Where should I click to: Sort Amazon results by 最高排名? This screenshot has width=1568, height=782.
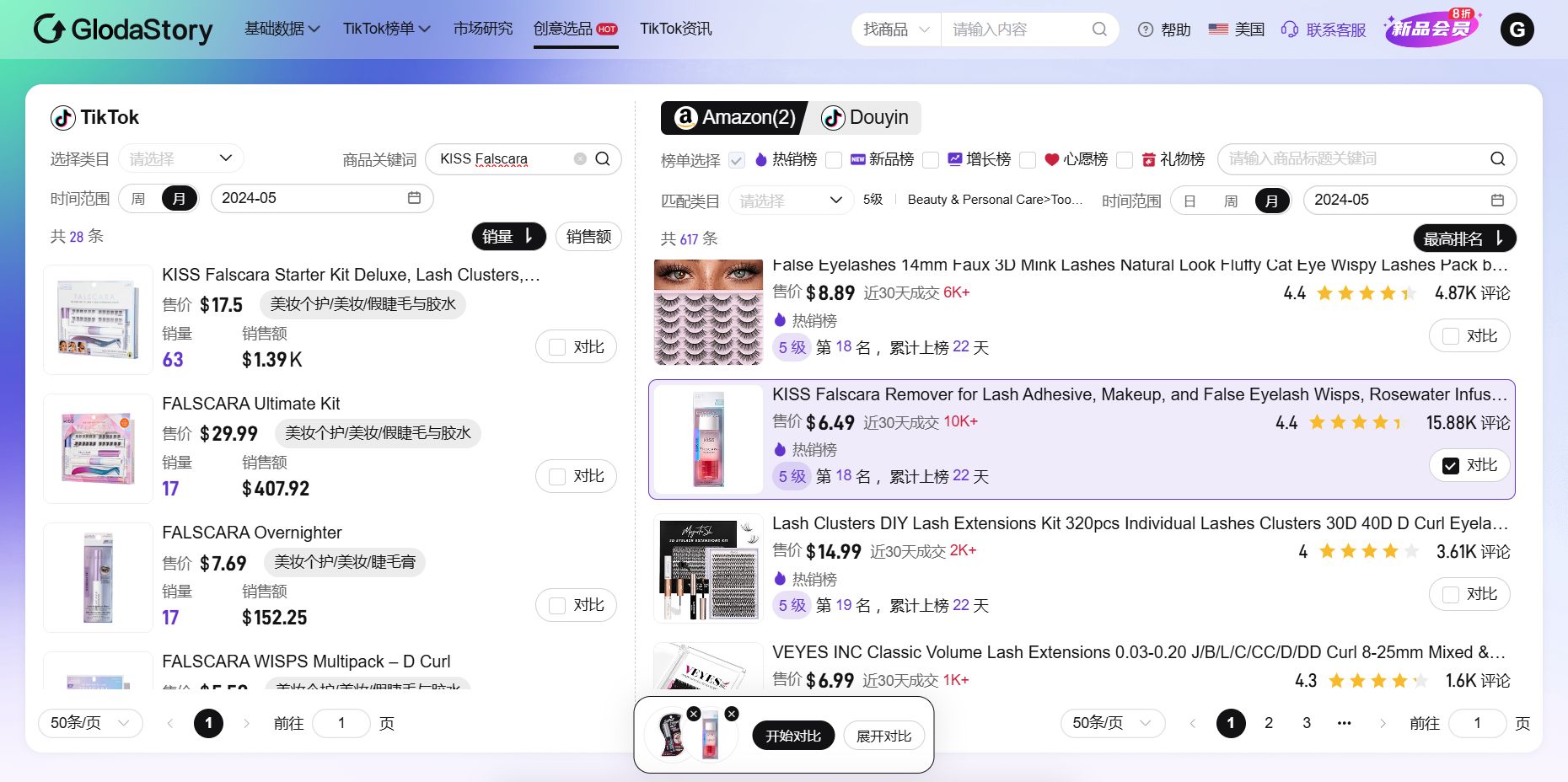(x=1464, y=238)
